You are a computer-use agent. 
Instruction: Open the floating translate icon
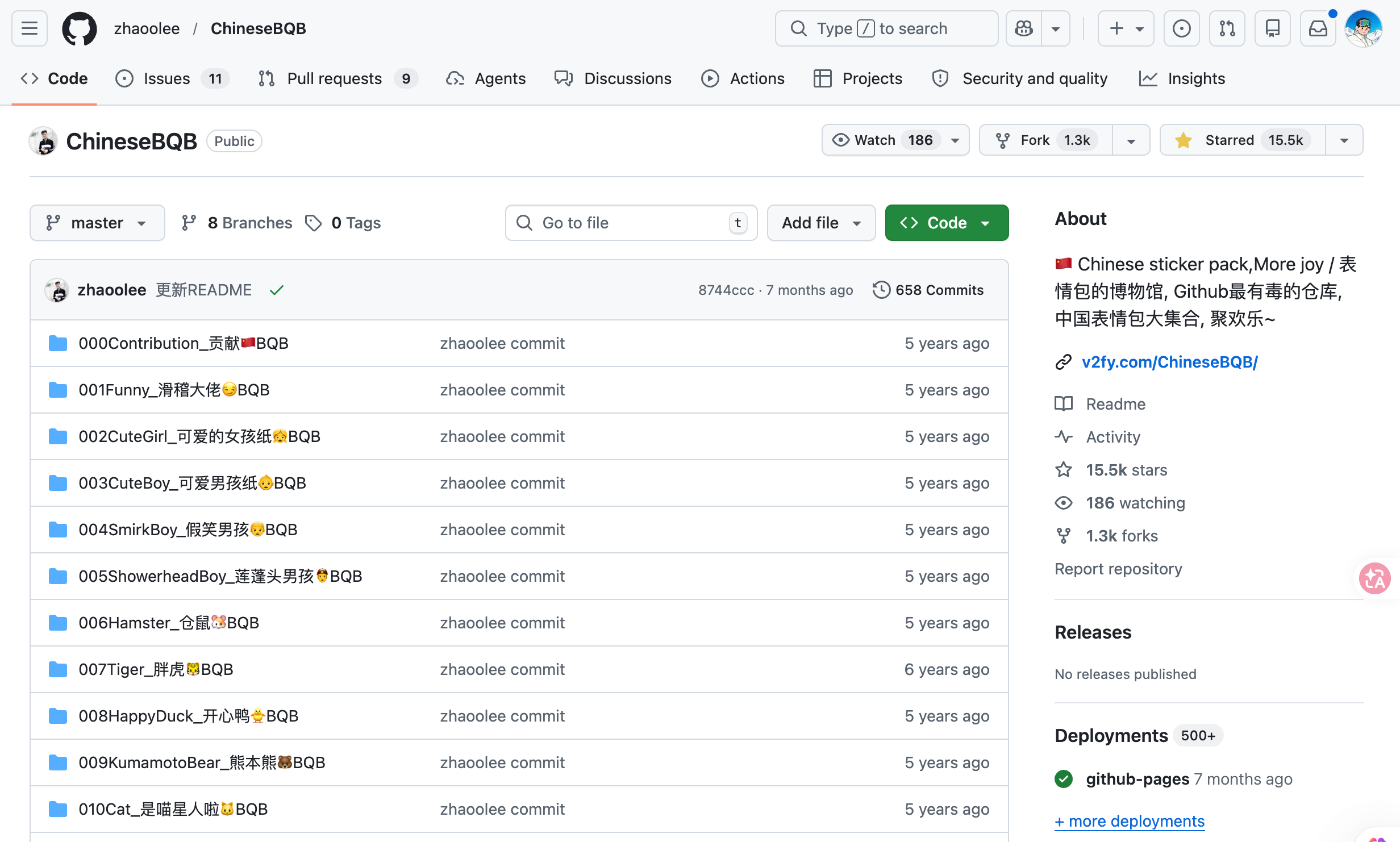[x=1374, y=578]
